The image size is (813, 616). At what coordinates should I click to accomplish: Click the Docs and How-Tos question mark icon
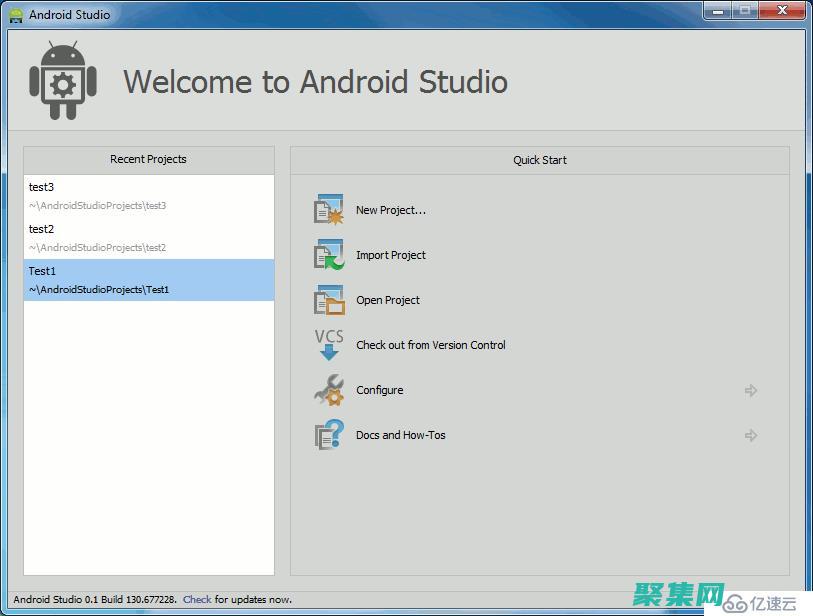tap(329, 435)
